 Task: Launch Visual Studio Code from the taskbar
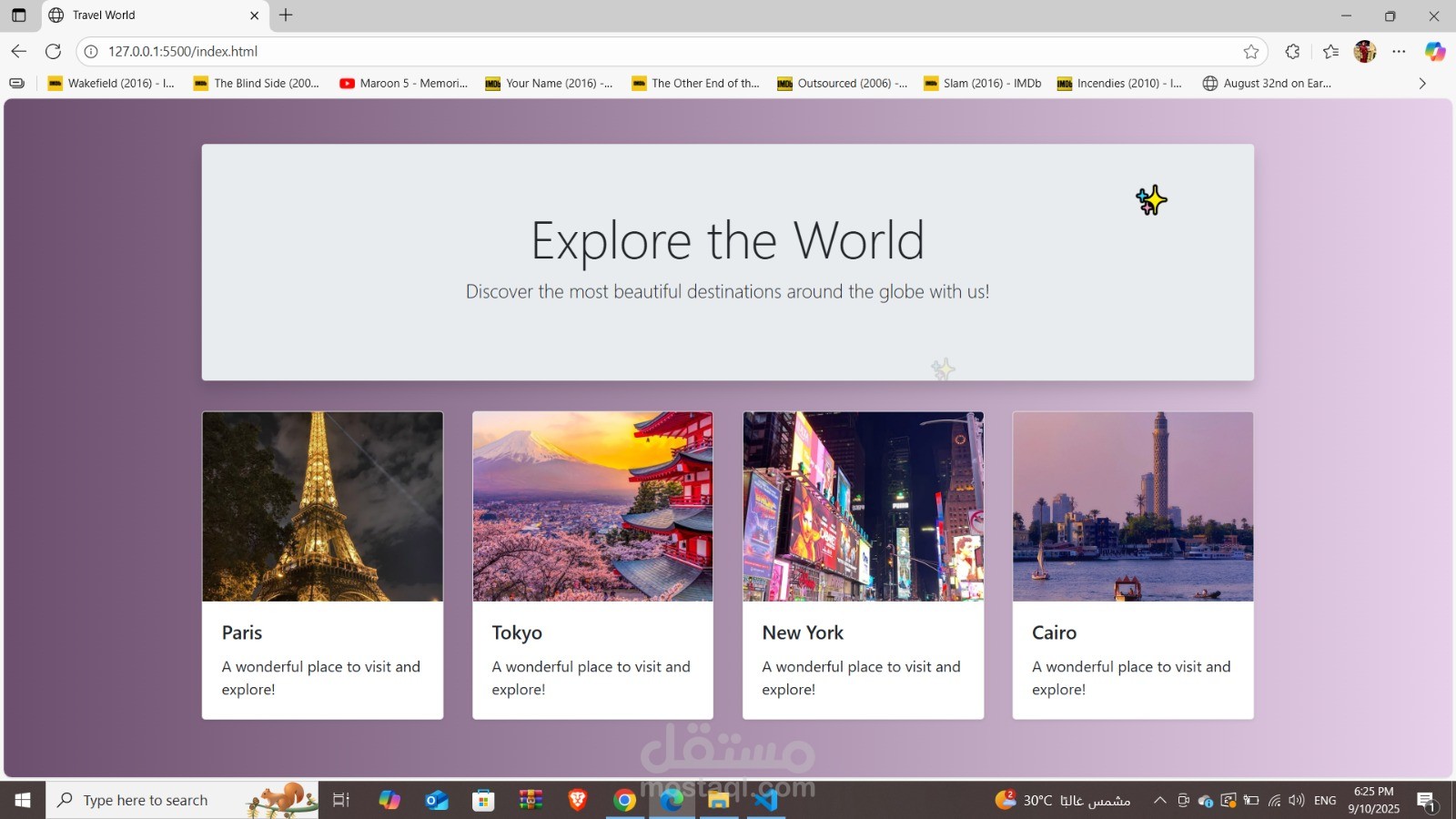(765, 801)
